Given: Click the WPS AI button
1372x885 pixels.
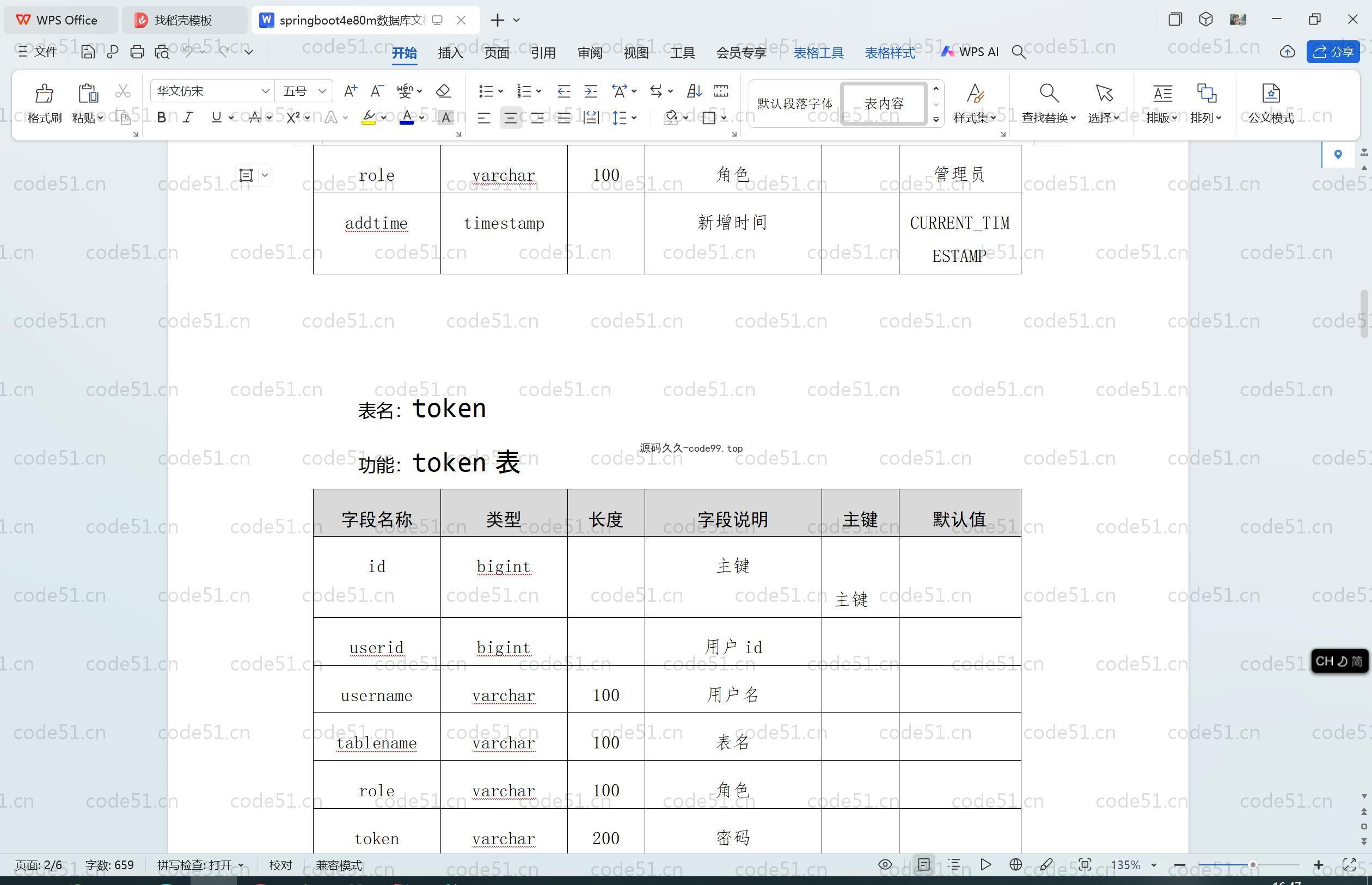Looking at the screenshot, I should point(970,52).
